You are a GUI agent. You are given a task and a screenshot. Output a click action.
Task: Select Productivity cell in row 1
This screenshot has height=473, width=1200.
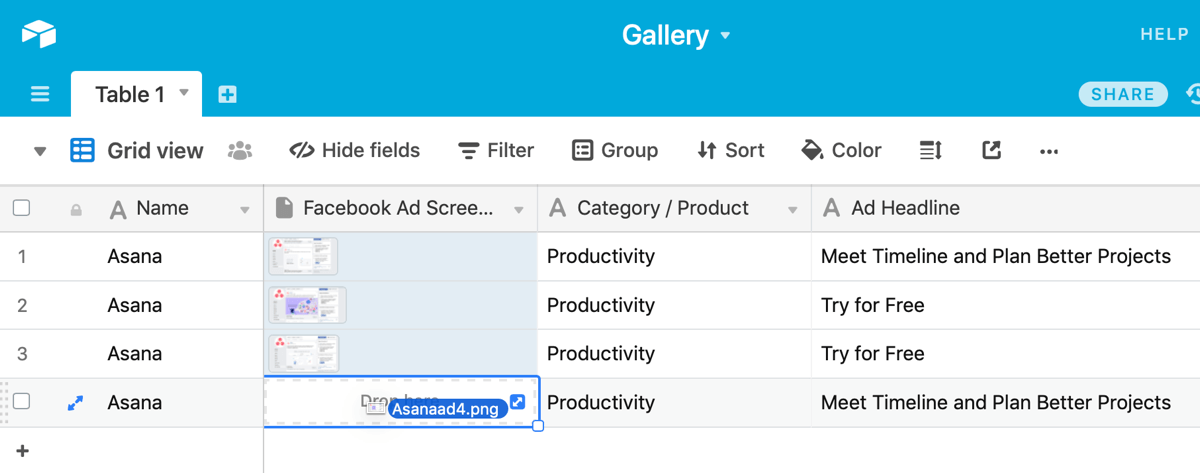tap(674, 256)
